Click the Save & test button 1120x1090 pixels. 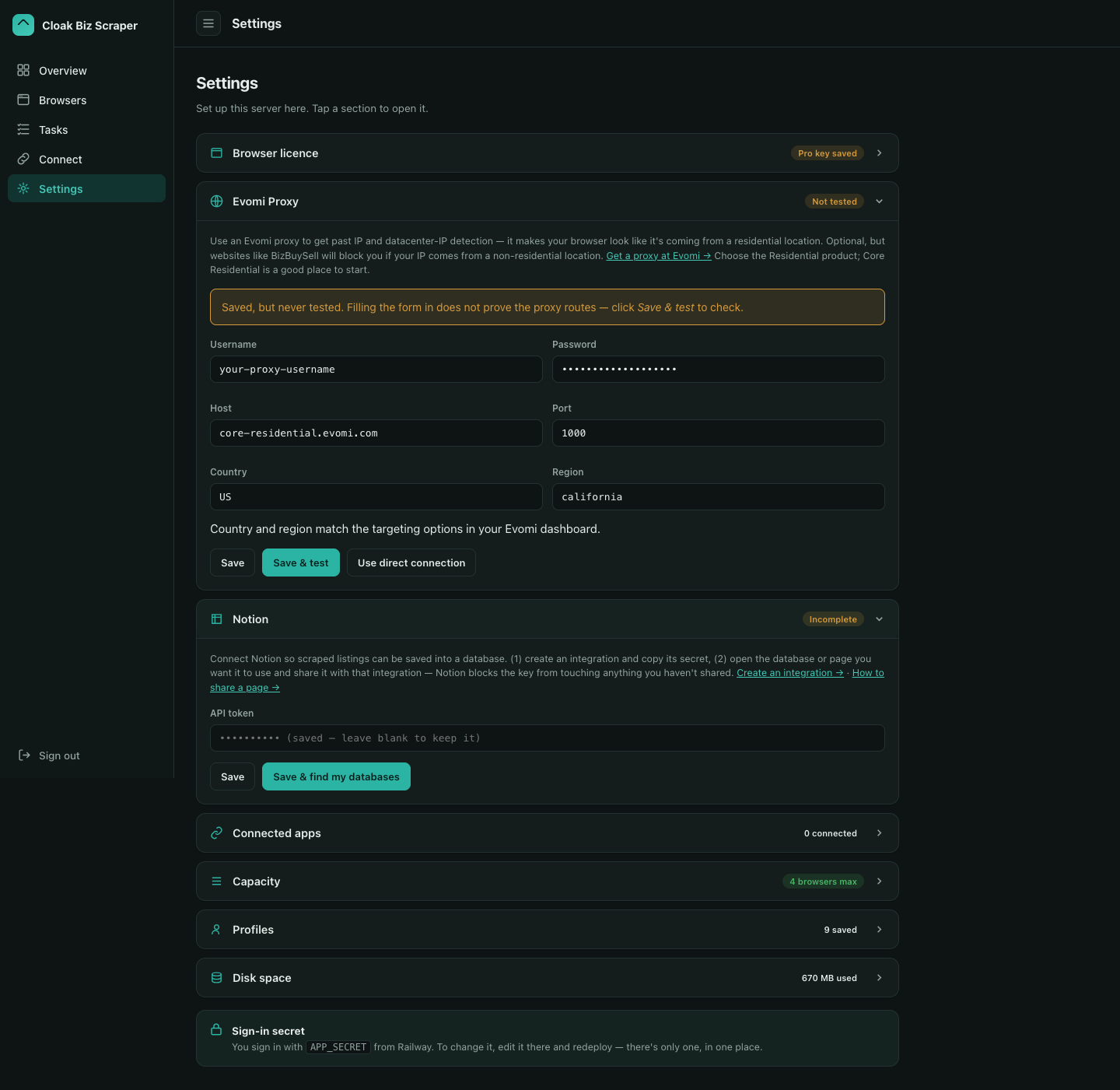301,563
